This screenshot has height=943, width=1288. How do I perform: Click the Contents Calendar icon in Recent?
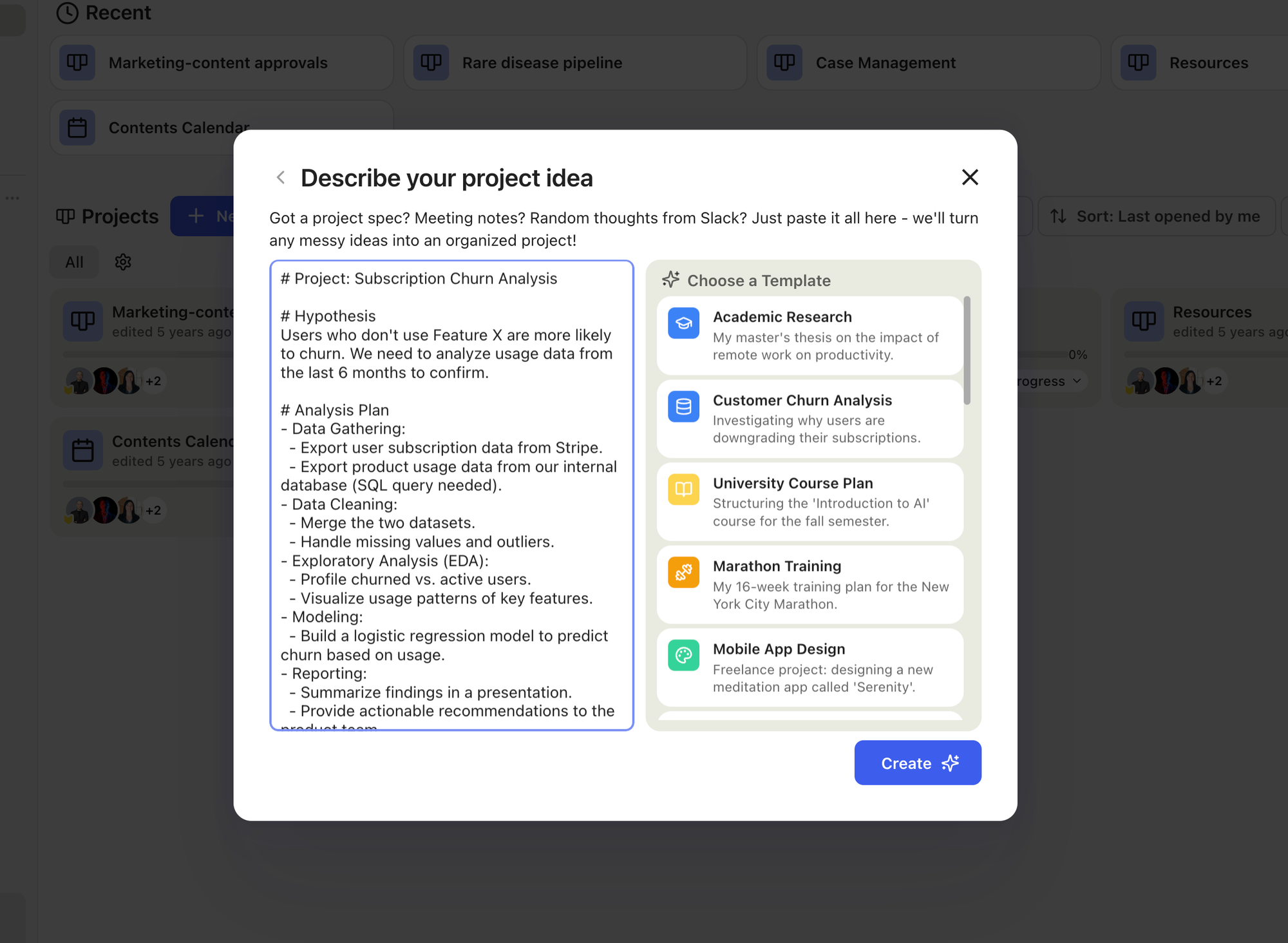click(x=77, y=128)
